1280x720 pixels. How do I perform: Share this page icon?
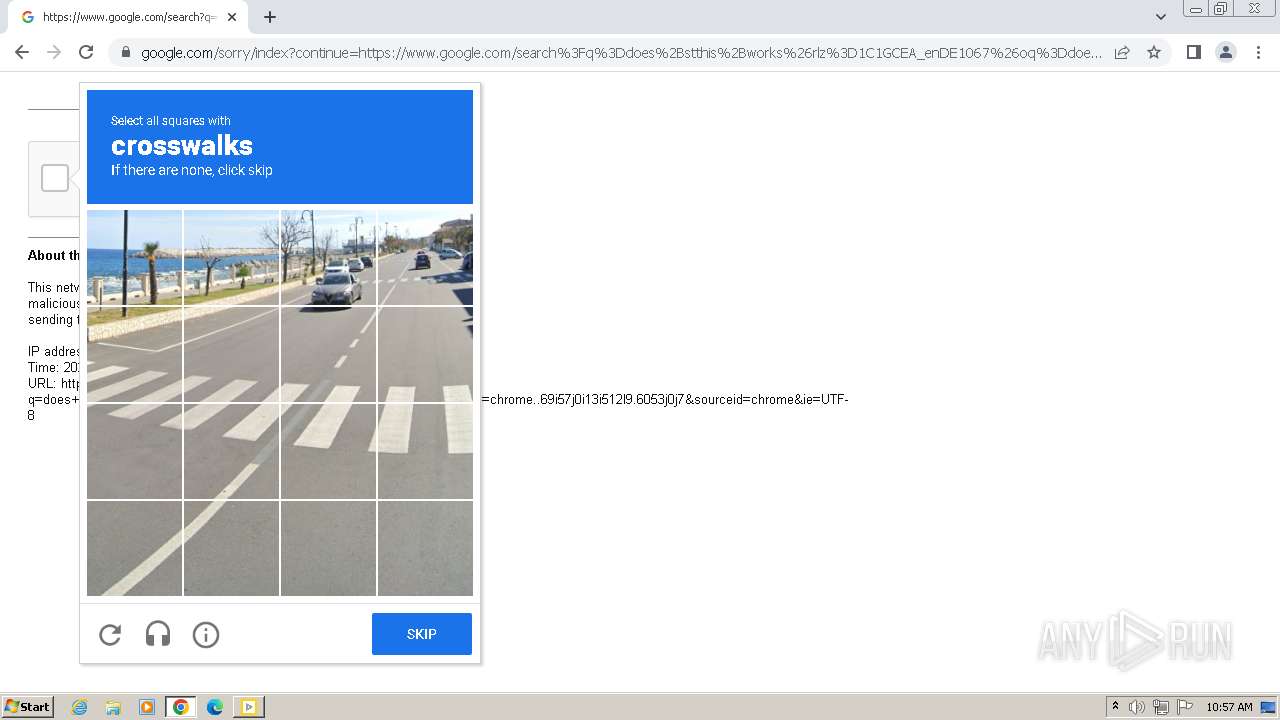[x=1122, y=52]
